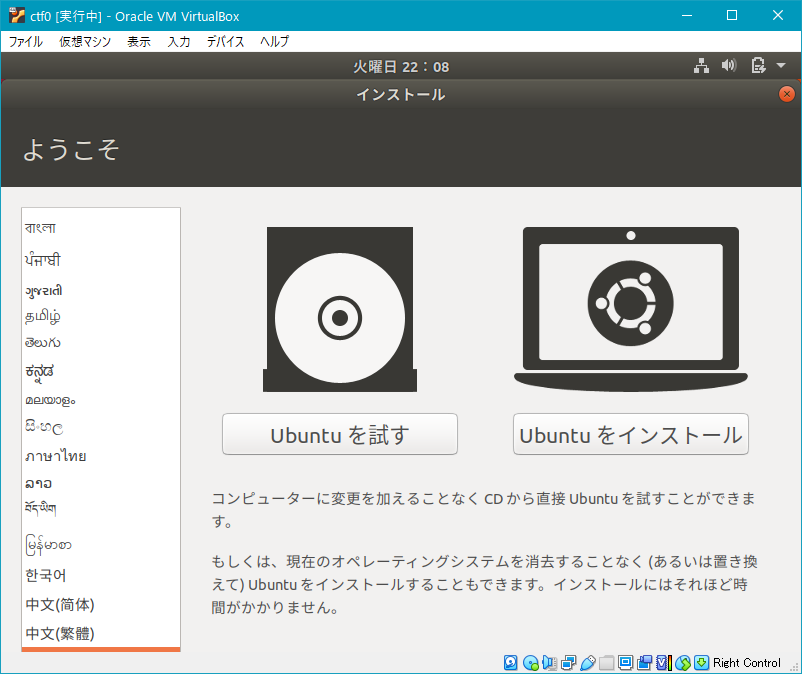The image size is (802, 674).
Task: Maximize the VirtualBox window
Action: click(x=732, y=15)
